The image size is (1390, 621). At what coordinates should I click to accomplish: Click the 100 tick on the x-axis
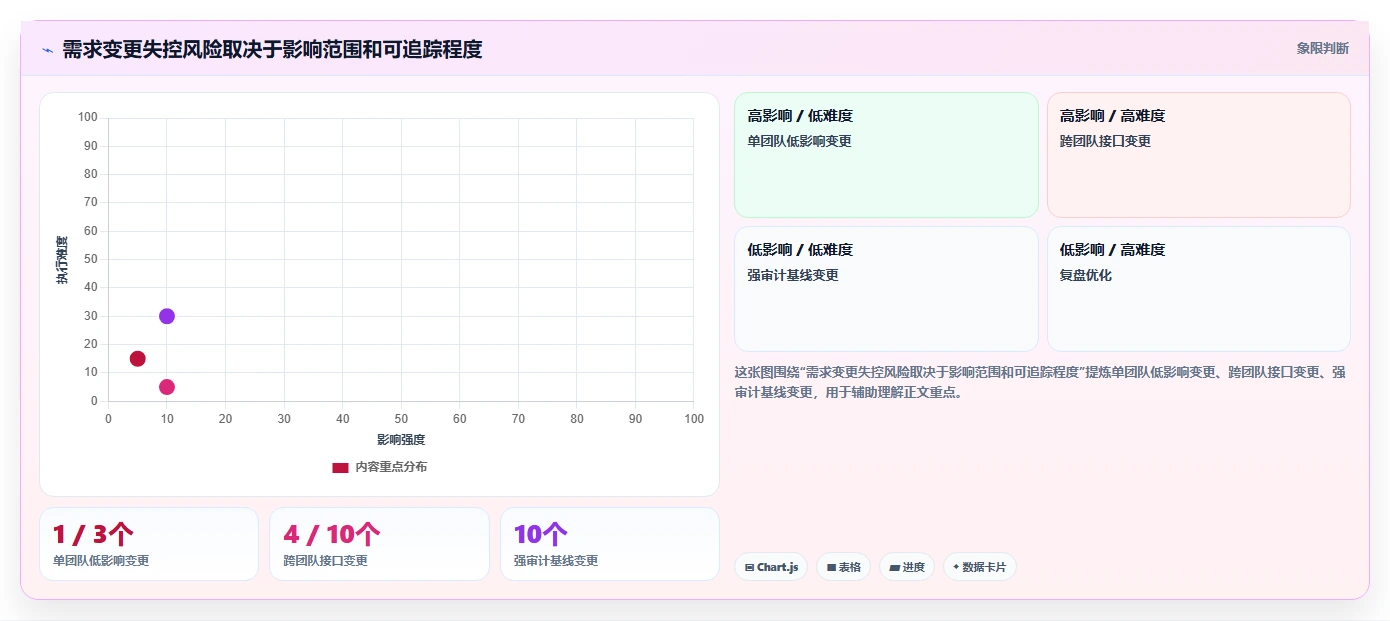pos(694,419)
